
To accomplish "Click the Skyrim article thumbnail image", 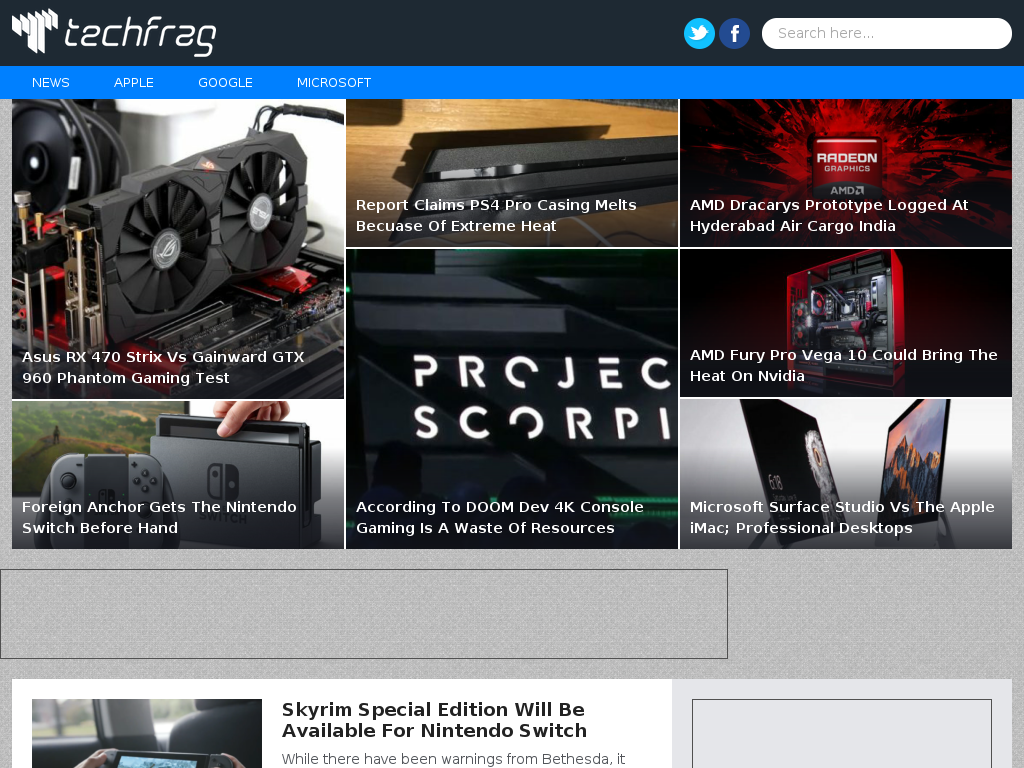I will point(147,733).
